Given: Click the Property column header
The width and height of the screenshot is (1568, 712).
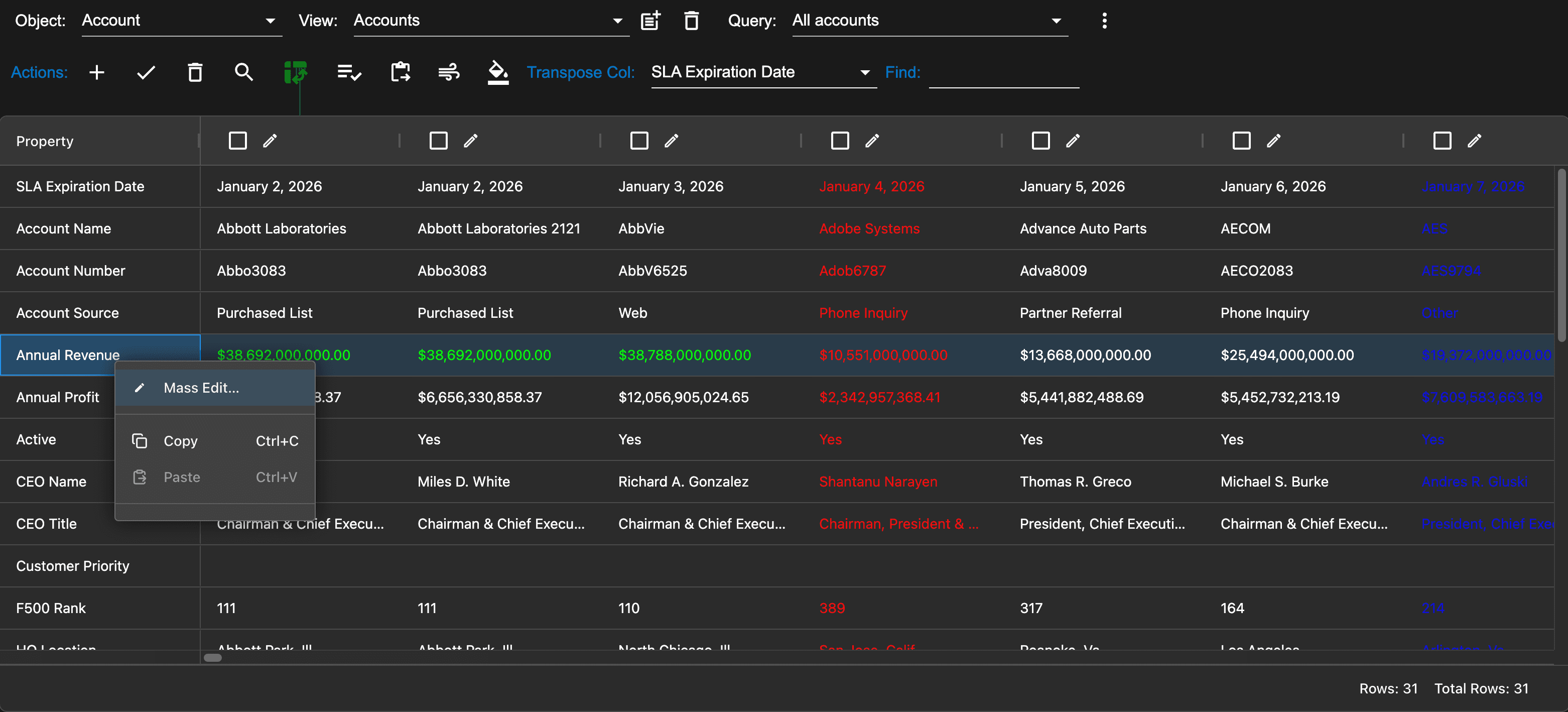Looking at the screenshot, I should point(45,141).
